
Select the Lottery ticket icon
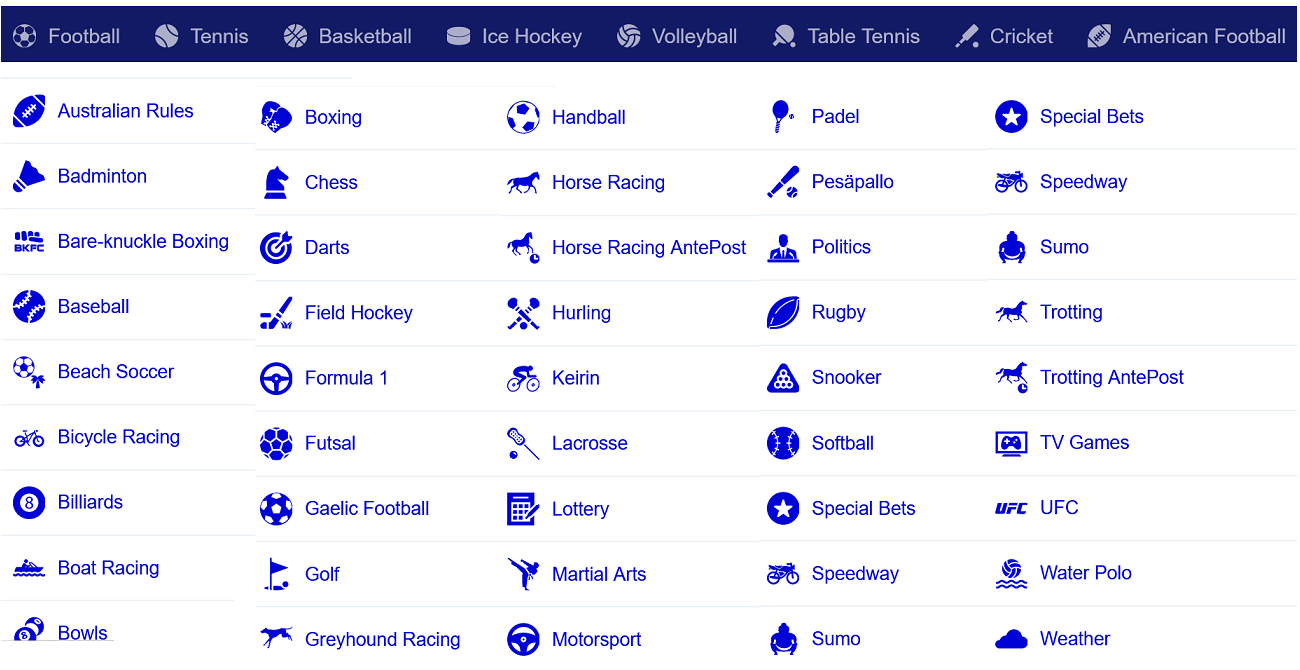[521, 508]
